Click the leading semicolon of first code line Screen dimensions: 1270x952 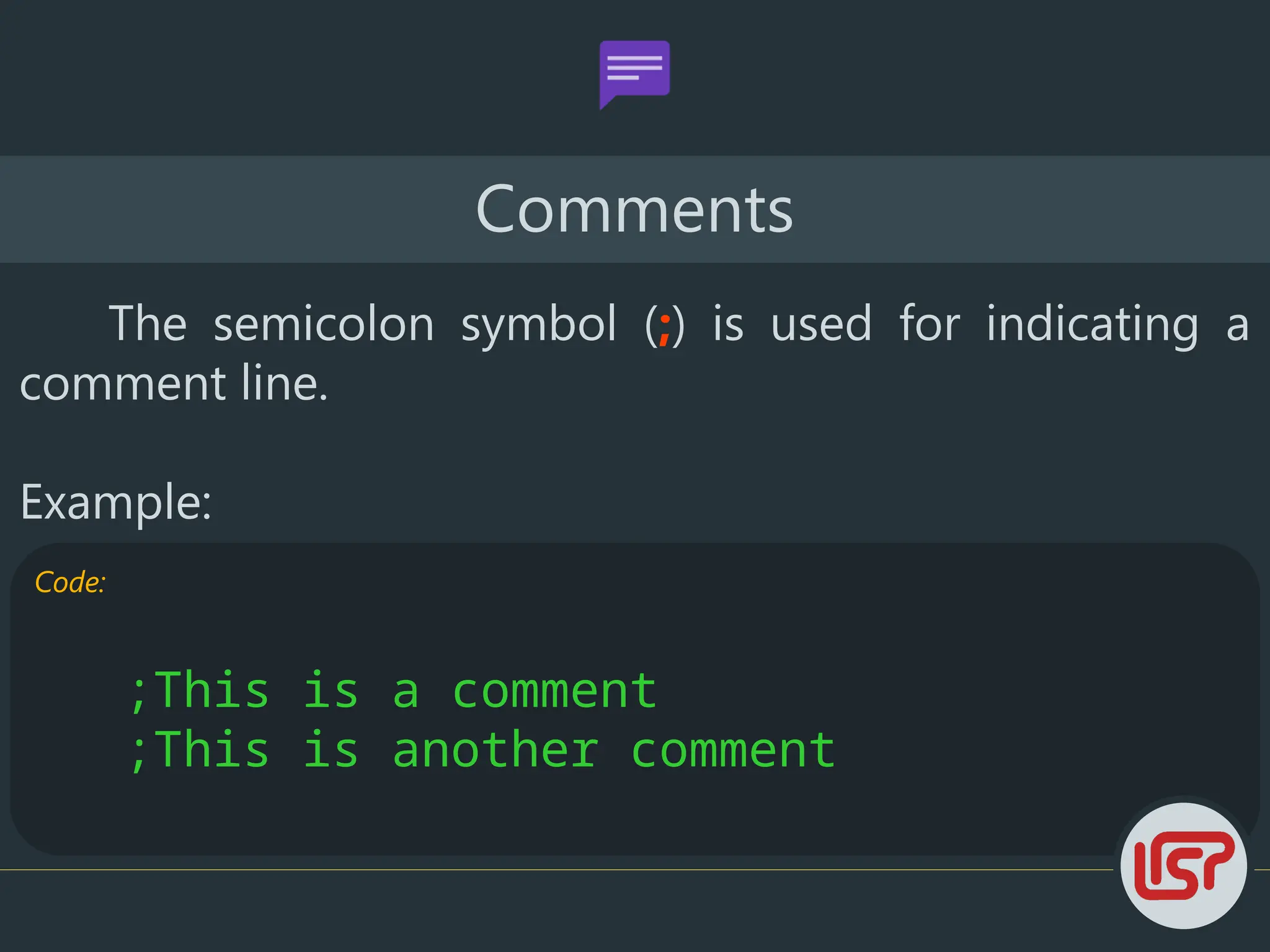point(139,693)
